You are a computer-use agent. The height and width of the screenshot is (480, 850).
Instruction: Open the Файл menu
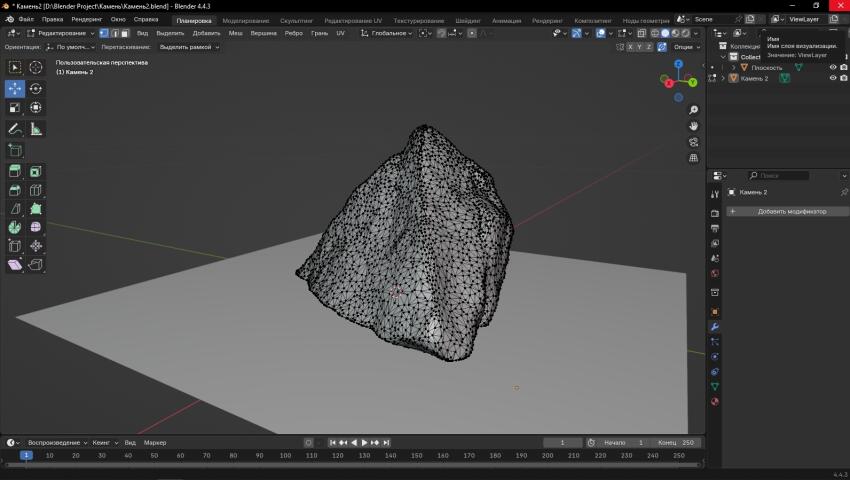[x=26, y=19]
